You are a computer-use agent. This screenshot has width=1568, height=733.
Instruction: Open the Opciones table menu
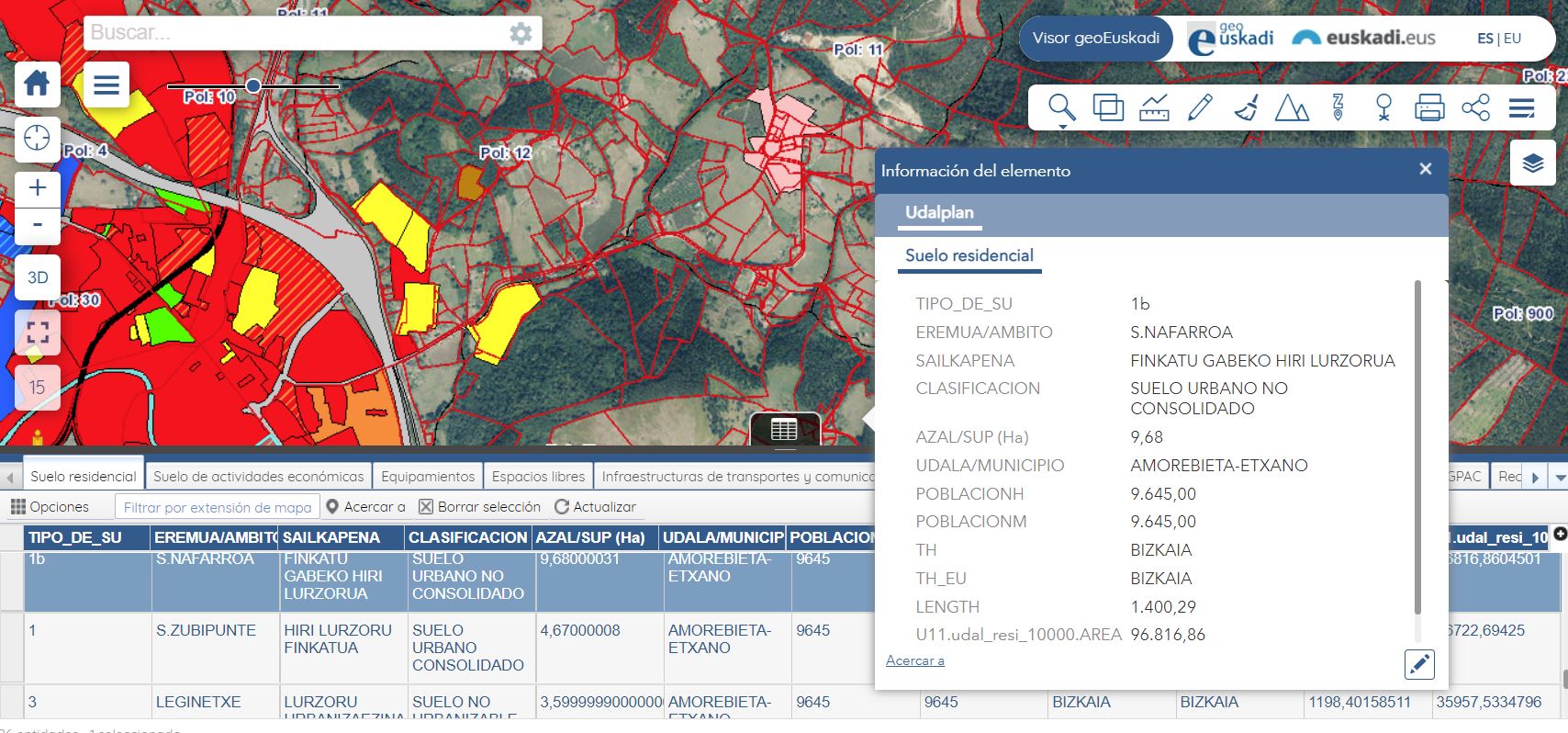tap(50, 507)
